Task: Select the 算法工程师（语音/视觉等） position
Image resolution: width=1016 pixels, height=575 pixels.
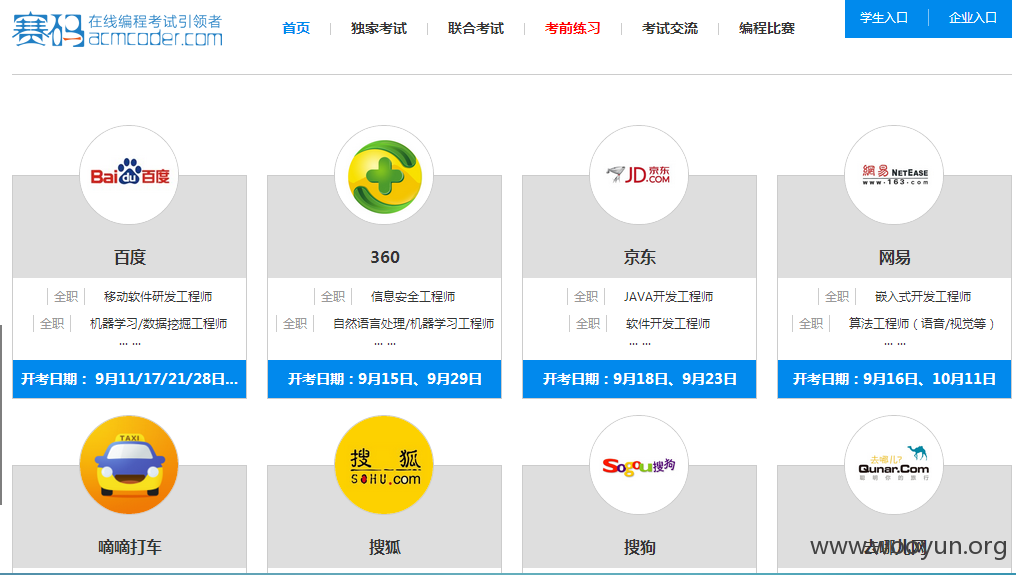Action: (x=921, y=323)
